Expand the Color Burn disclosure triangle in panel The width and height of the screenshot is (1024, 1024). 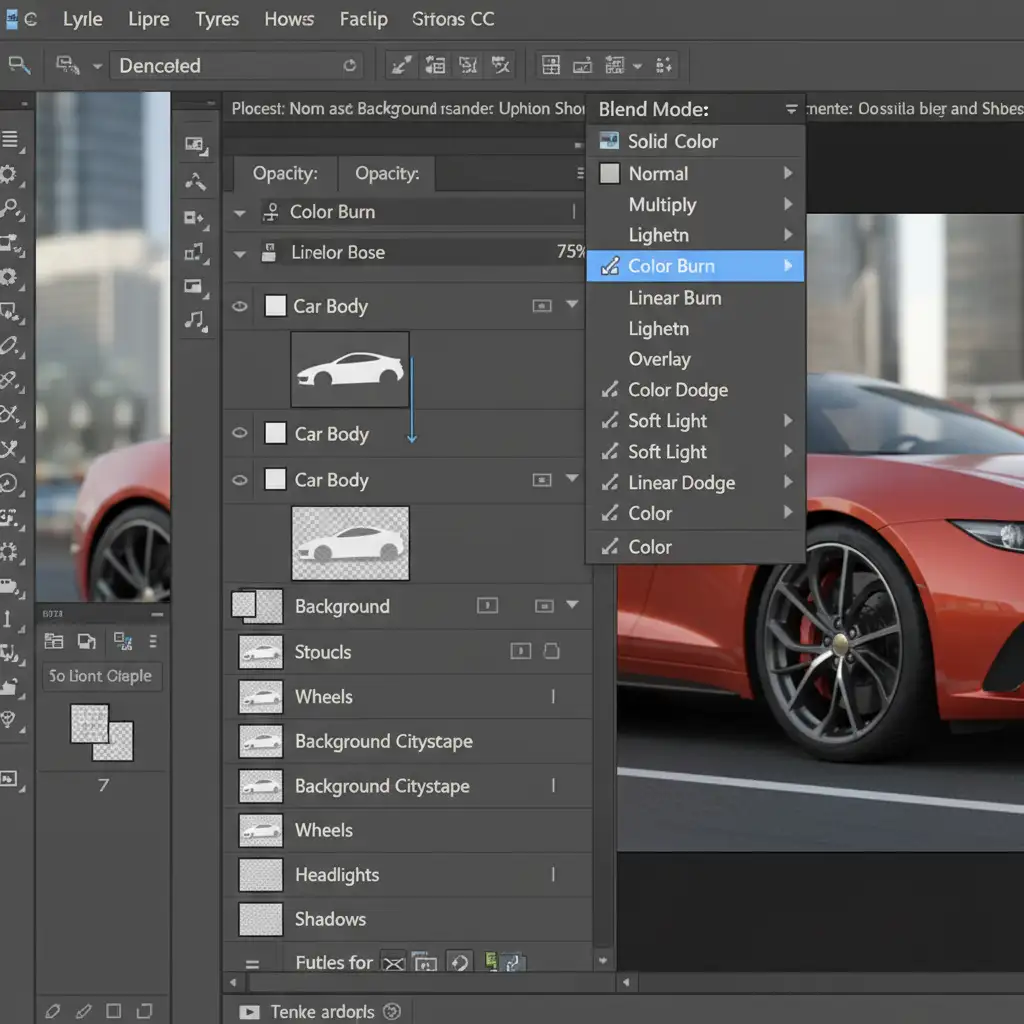(x=239, y=213)
